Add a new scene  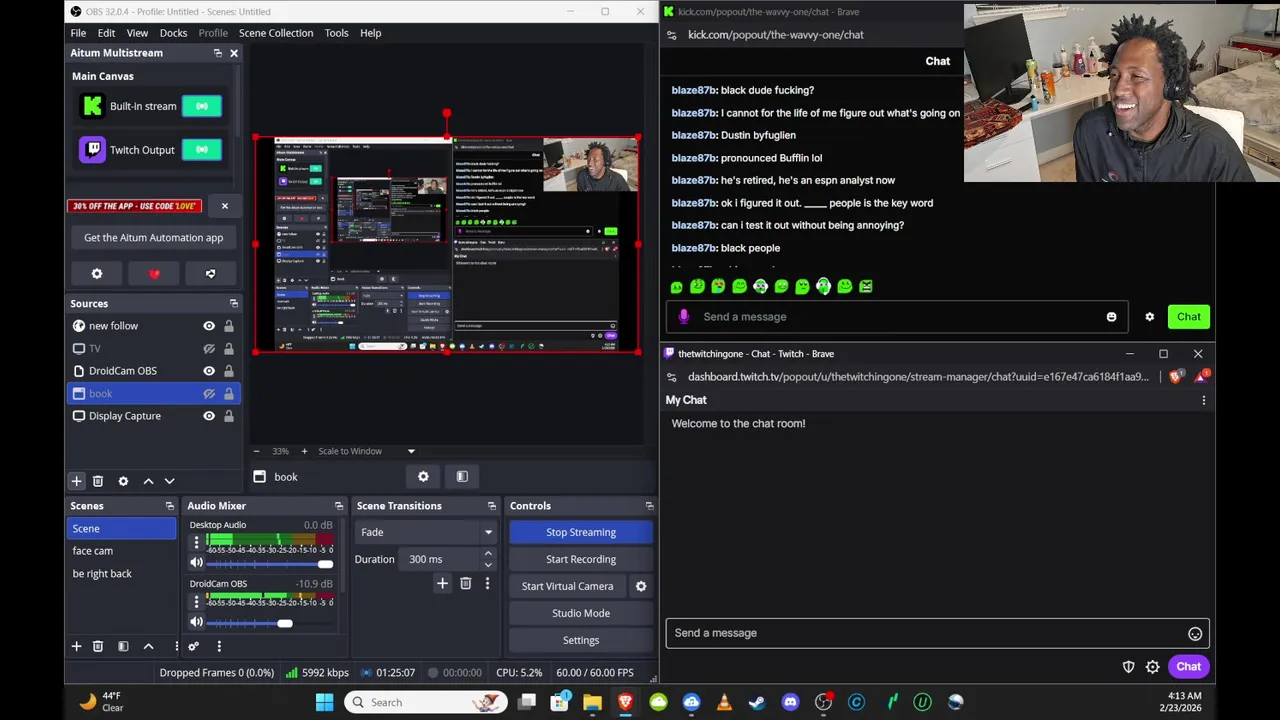(x=76, y=646)
